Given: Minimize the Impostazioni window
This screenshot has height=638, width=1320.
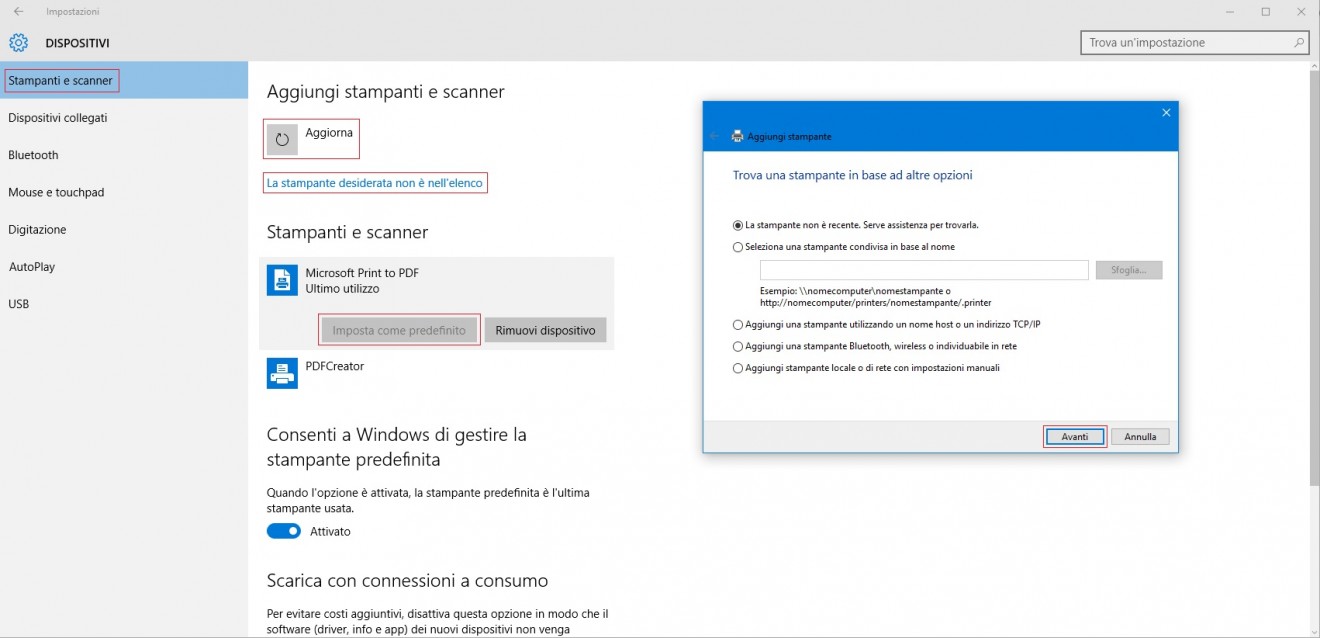Looking at the screenshot, I should 1229,11.
